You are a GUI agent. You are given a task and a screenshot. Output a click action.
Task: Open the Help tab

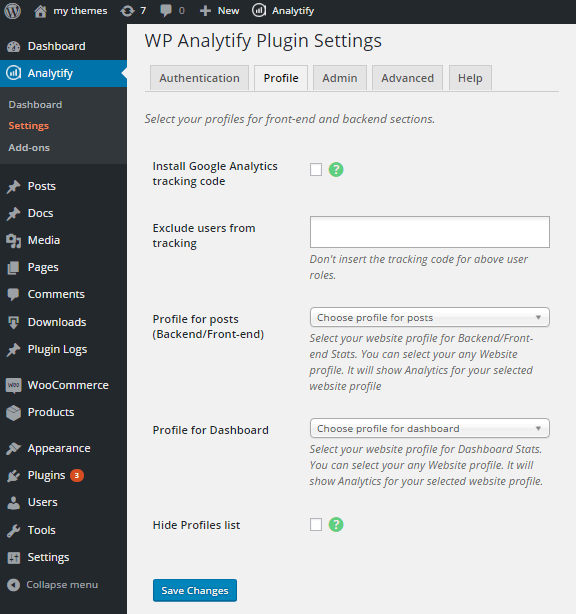click(470, 78)
